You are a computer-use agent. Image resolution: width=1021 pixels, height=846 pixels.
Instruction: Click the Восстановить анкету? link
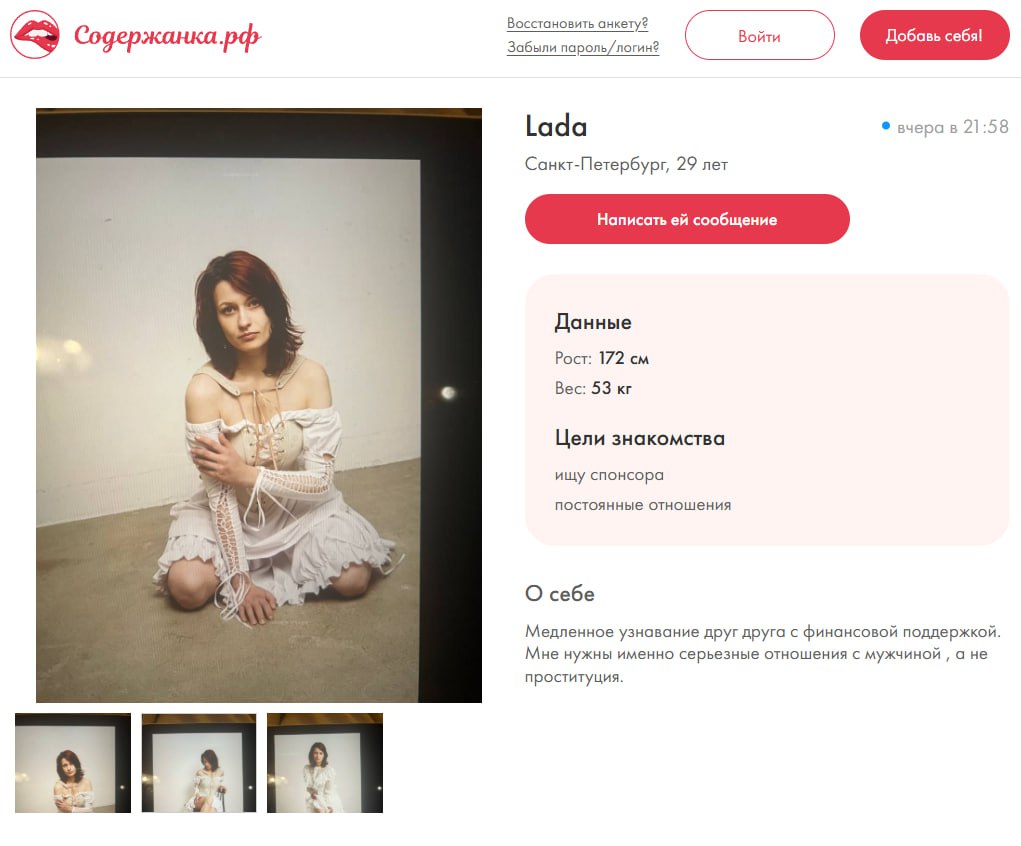(577, 23)
